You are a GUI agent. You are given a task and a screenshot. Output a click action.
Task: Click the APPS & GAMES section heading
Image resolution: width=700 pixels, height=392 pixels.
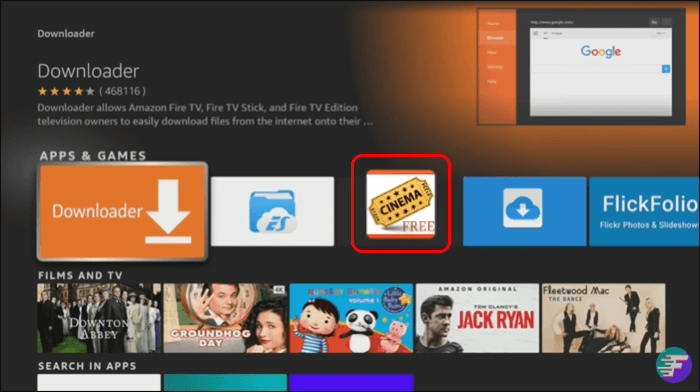tap(93, 155)
